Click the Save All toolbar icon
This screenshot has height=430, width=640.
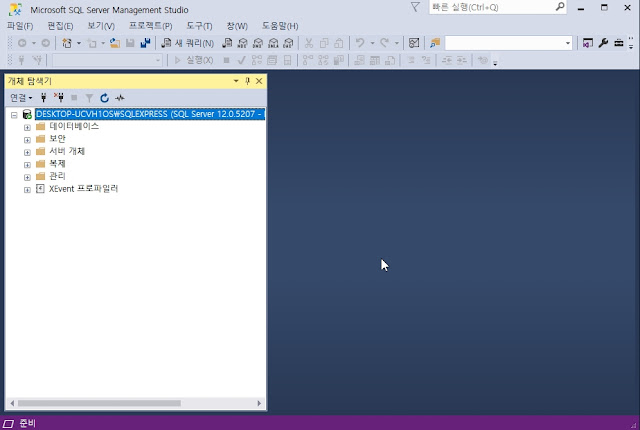pos(145,43)
